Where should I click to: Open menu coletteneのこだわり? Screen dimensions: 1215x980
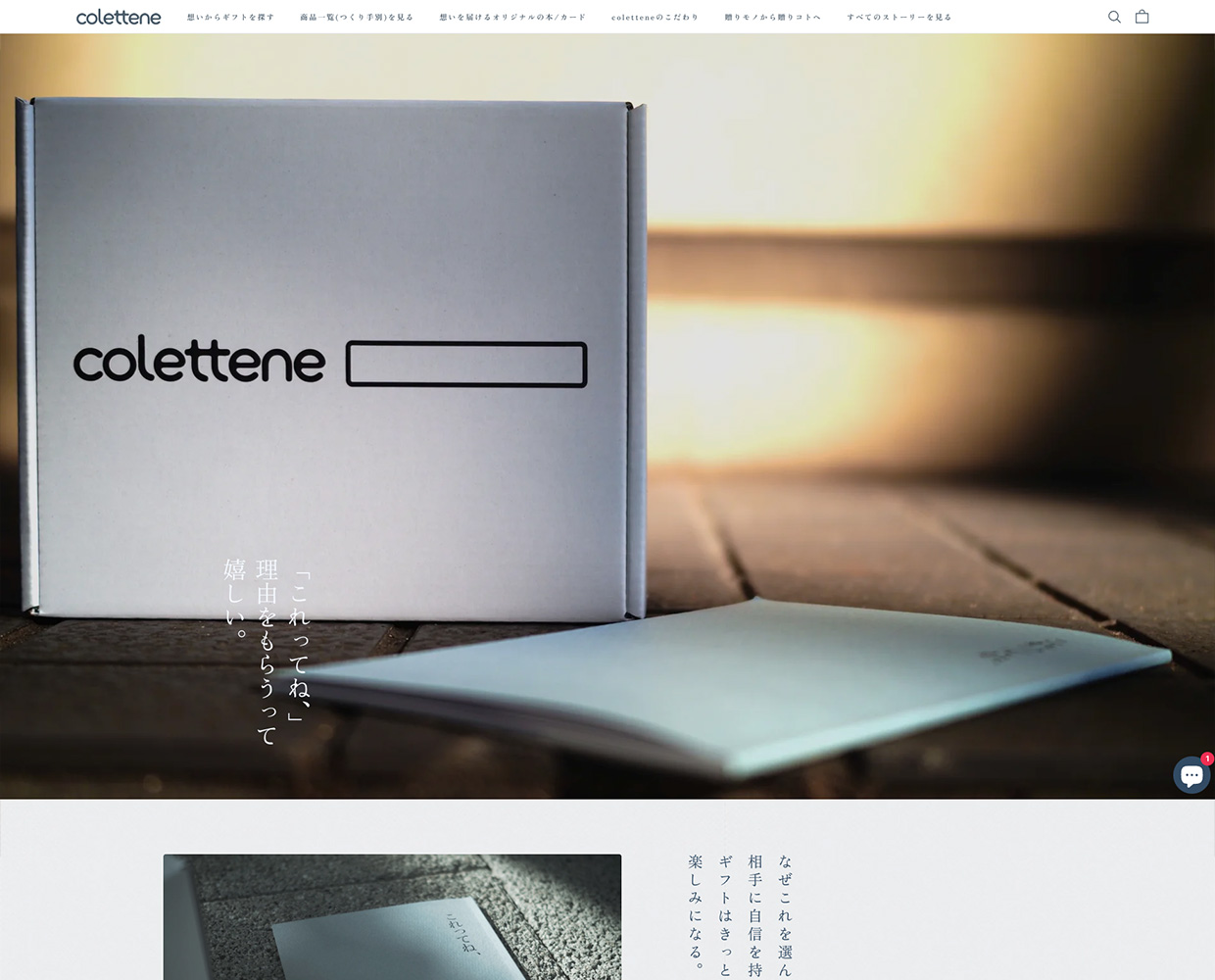[x=655, y=18]
